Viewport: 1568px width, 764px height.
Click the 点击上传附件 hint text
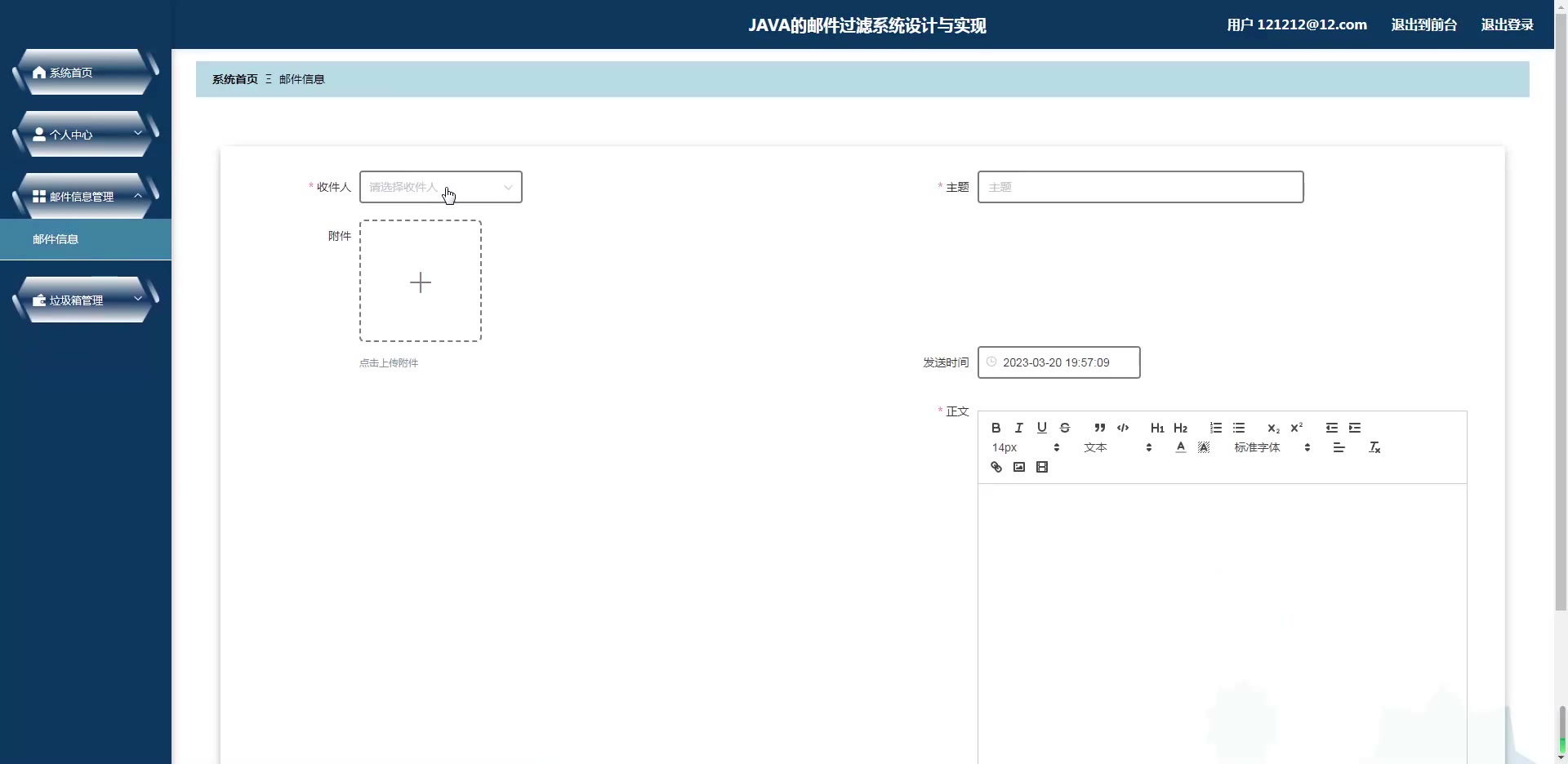click(389, 363)
